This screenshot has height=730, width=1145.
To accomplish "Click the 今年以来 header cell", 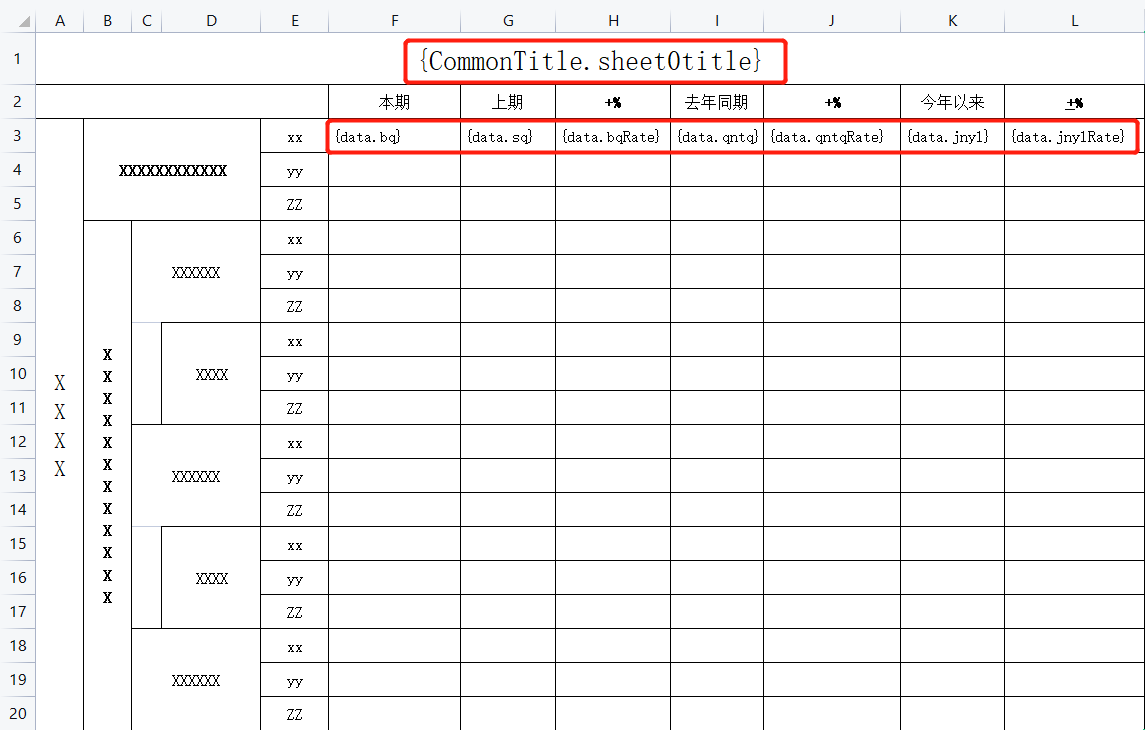I will pyautogui.click(x=951, y=101).
